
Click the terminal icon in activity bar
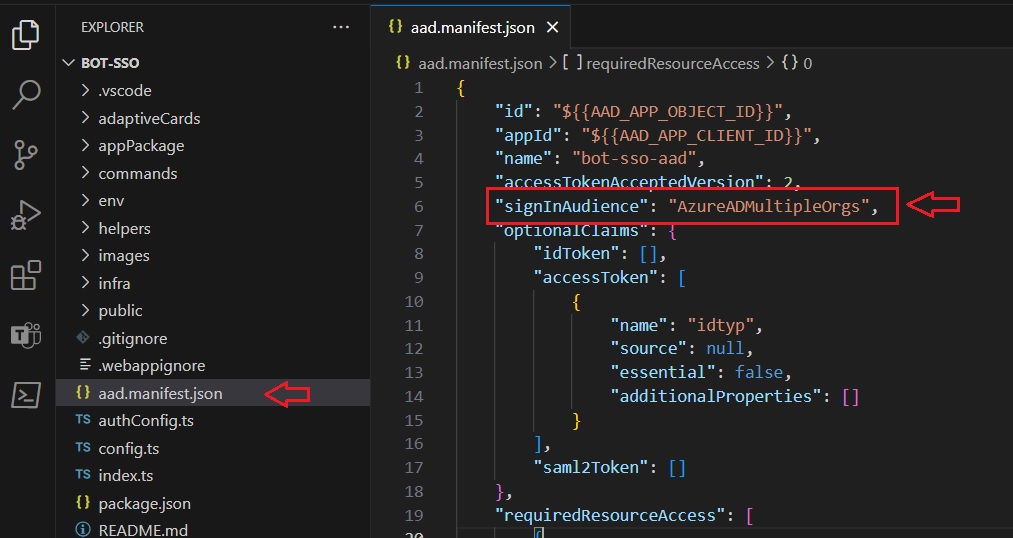(25, 395)
